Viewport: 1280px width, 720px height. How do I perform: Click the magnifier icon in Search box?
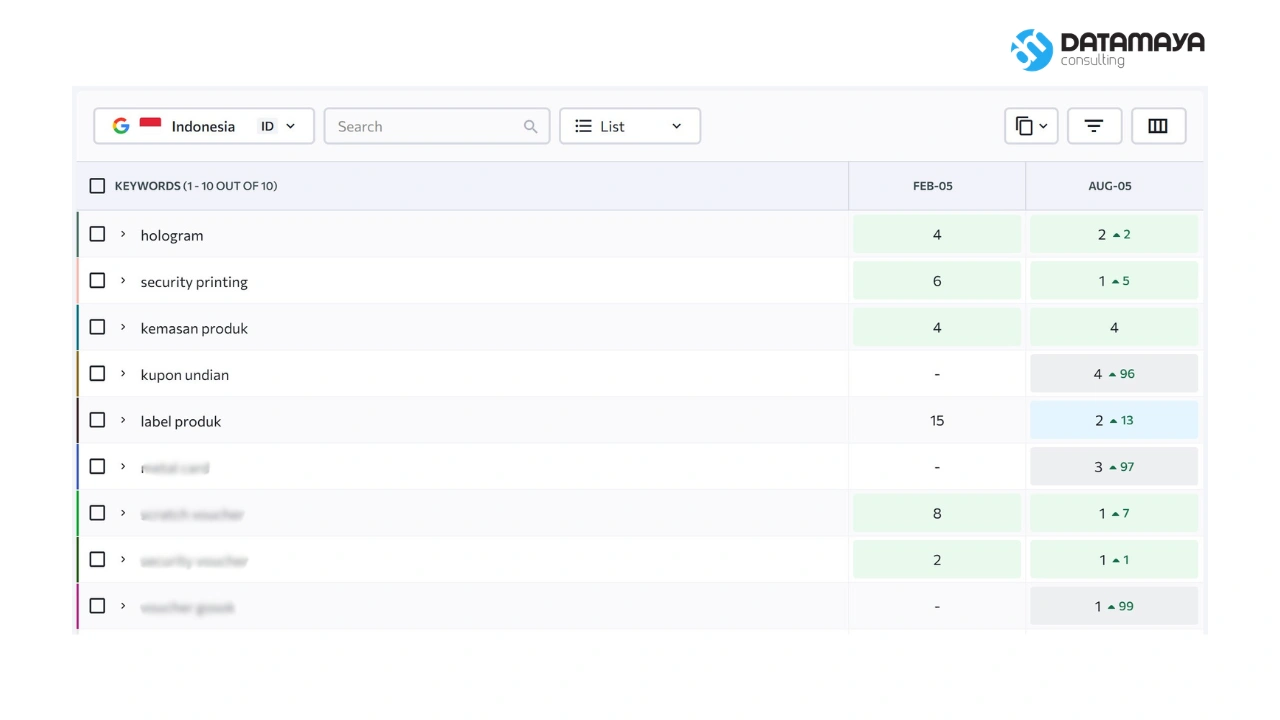531,127
